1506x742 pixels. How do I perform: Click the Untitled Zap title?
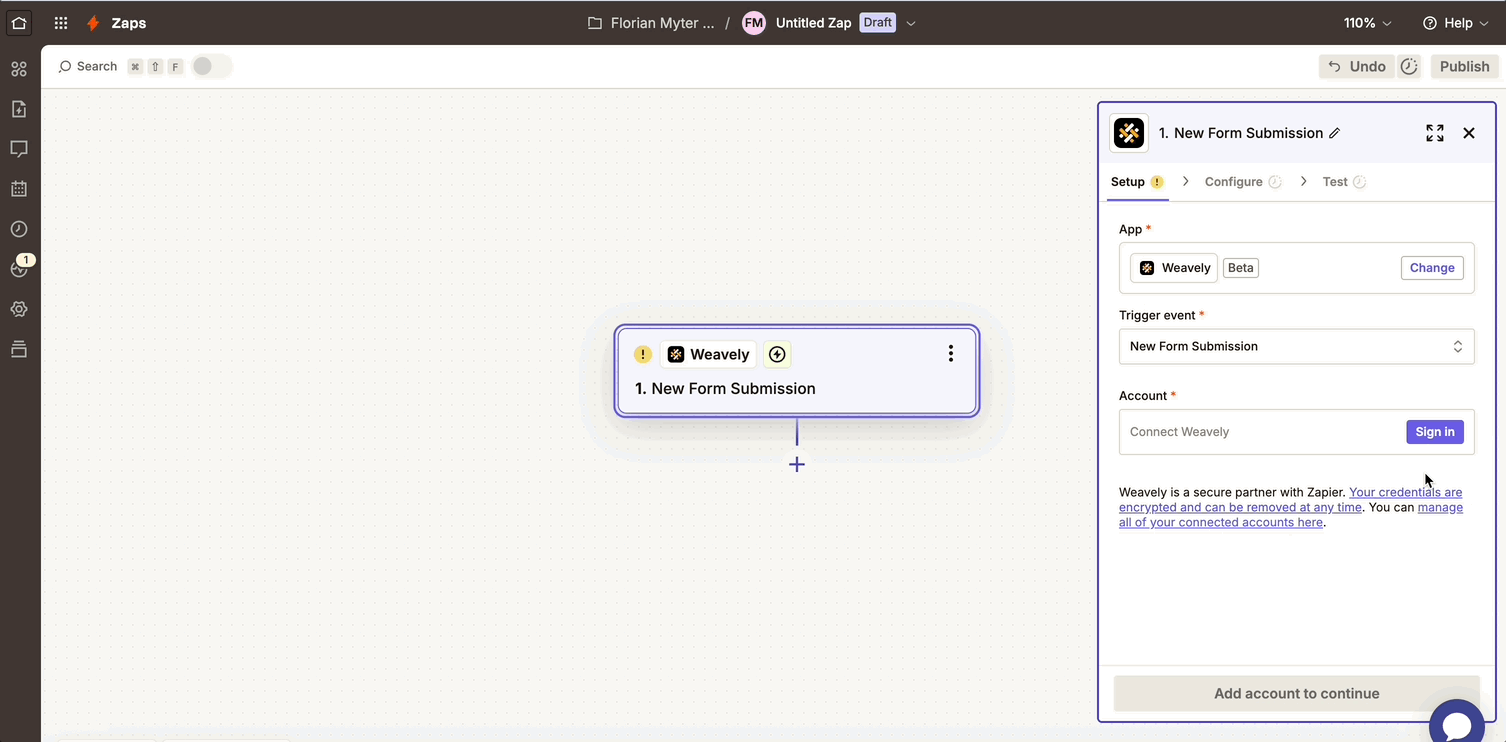[x=813, y=23]
